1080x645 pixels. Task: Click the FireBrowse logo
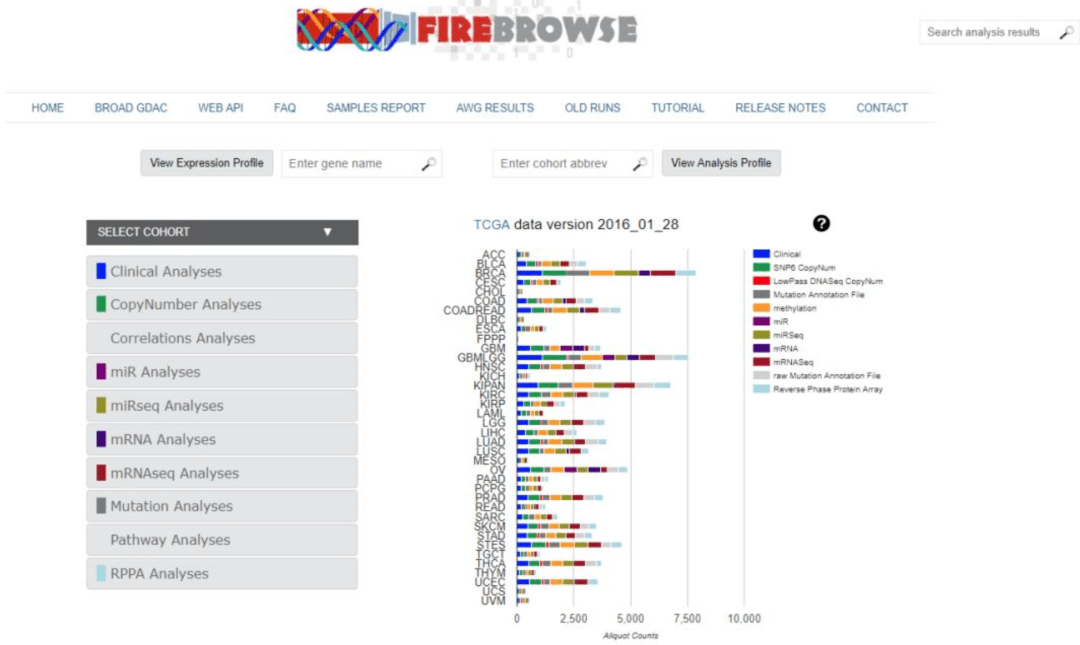point(467,30)
